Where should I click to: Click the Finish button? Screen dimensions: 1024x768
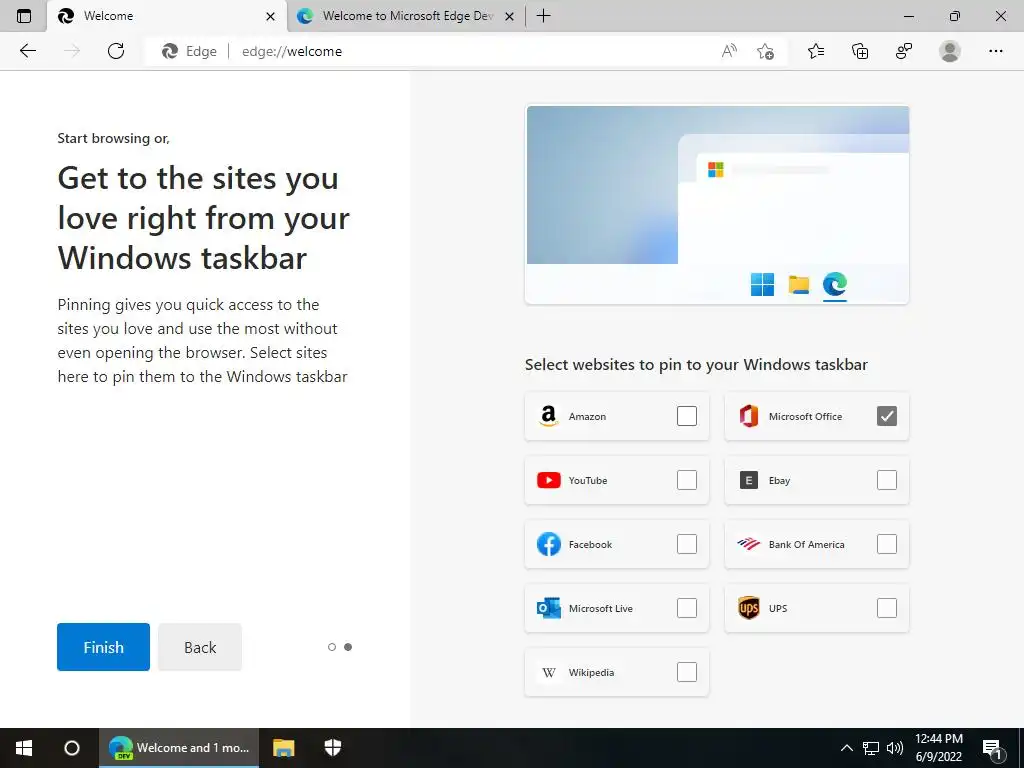[103, 647]
